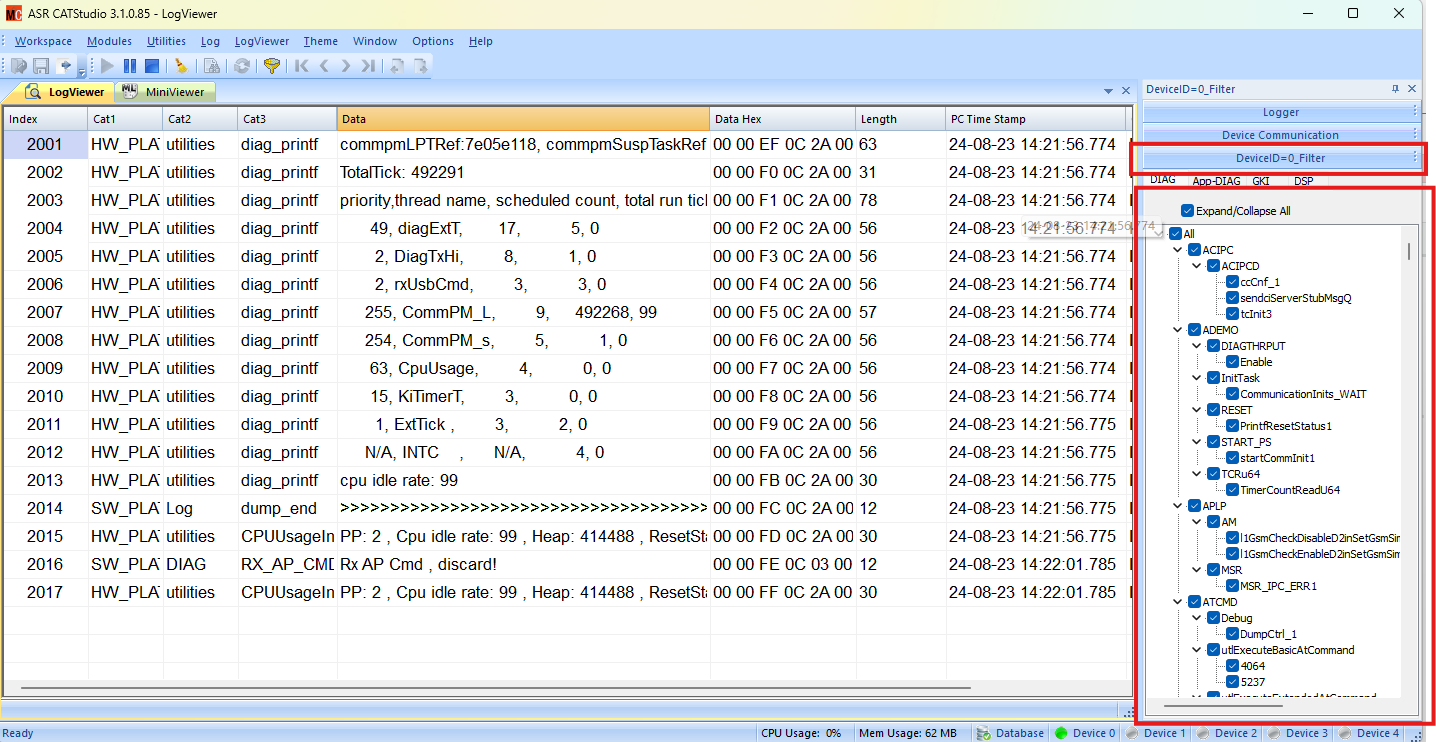Click the broom Clear log icon
The height and width of the screenshot is (742, 1436).
click(x=181, y=66)
